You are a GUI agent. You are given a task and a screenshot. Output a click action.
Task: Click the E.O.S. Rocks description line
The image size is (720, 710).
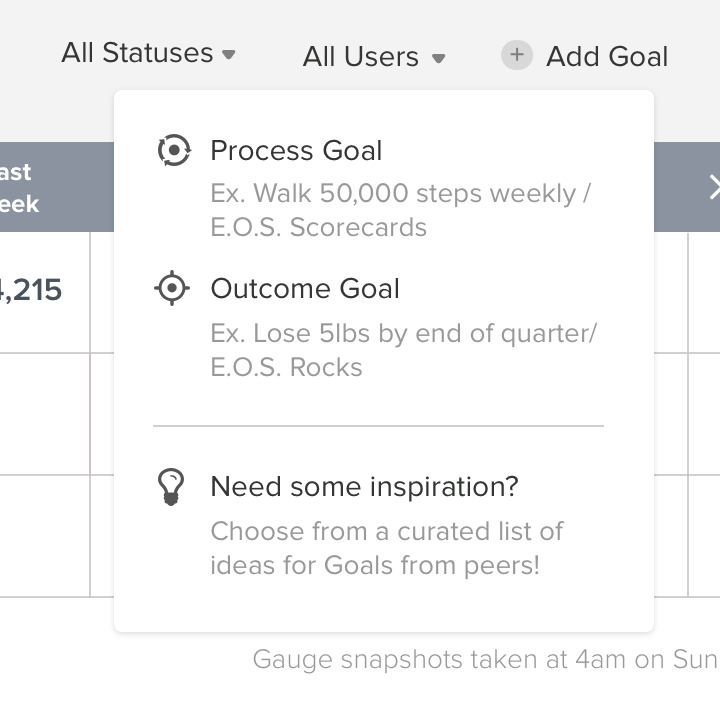(x=286, y=367)
